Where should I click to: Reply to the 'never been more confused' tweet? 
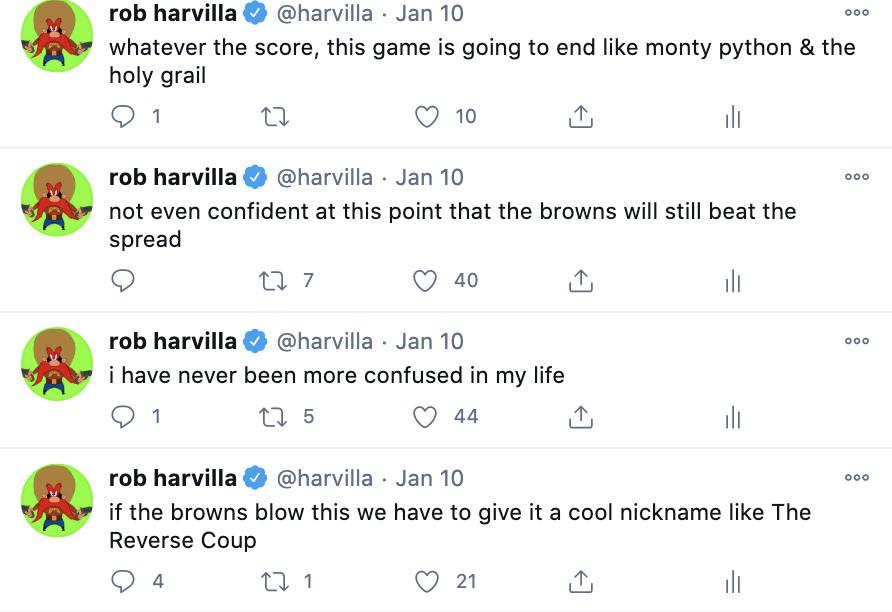(123, 416)
